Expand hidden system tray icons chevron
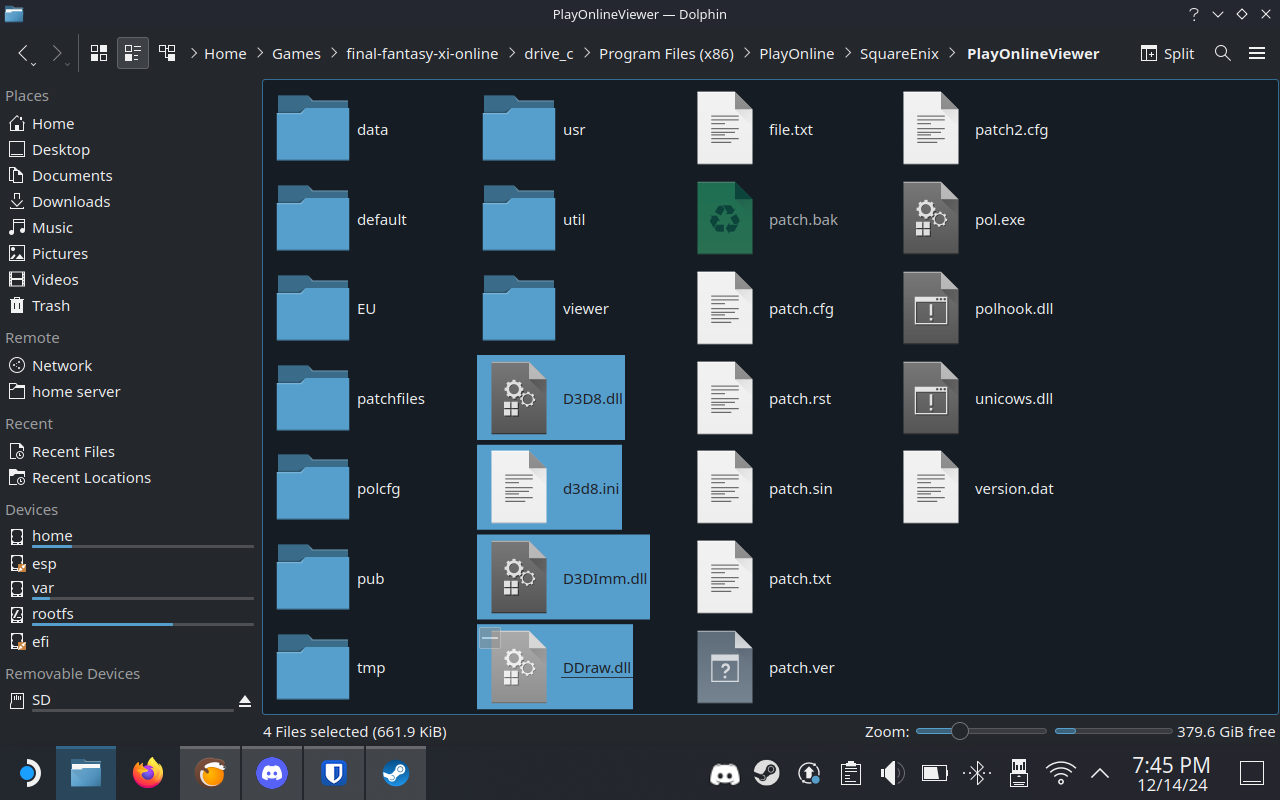Screen dimensions: 1280x800 tap(1100, 773)
